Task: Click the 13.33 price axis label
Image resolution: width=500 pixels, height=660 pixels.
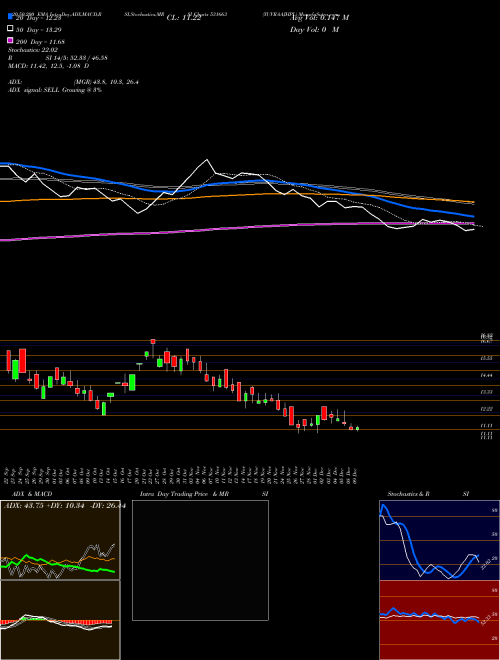Action: pyautogui.click(x=487, y=392)
